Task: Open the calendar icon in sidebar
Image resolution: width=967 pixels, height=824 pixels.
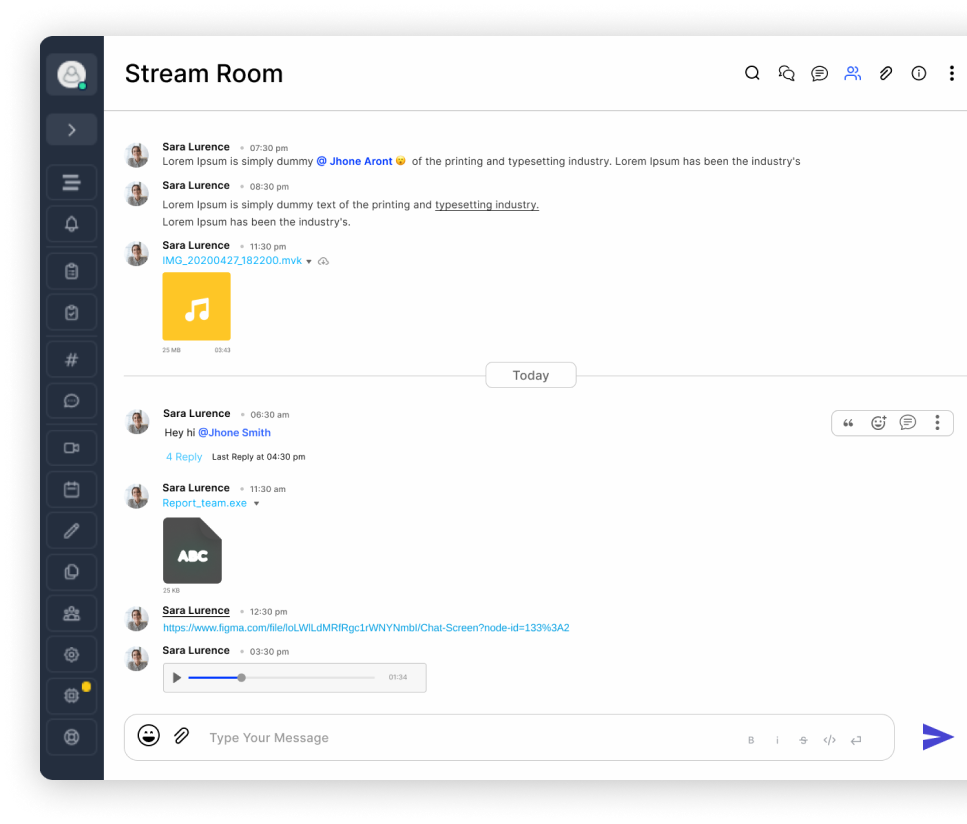Action: click(72, 490)
